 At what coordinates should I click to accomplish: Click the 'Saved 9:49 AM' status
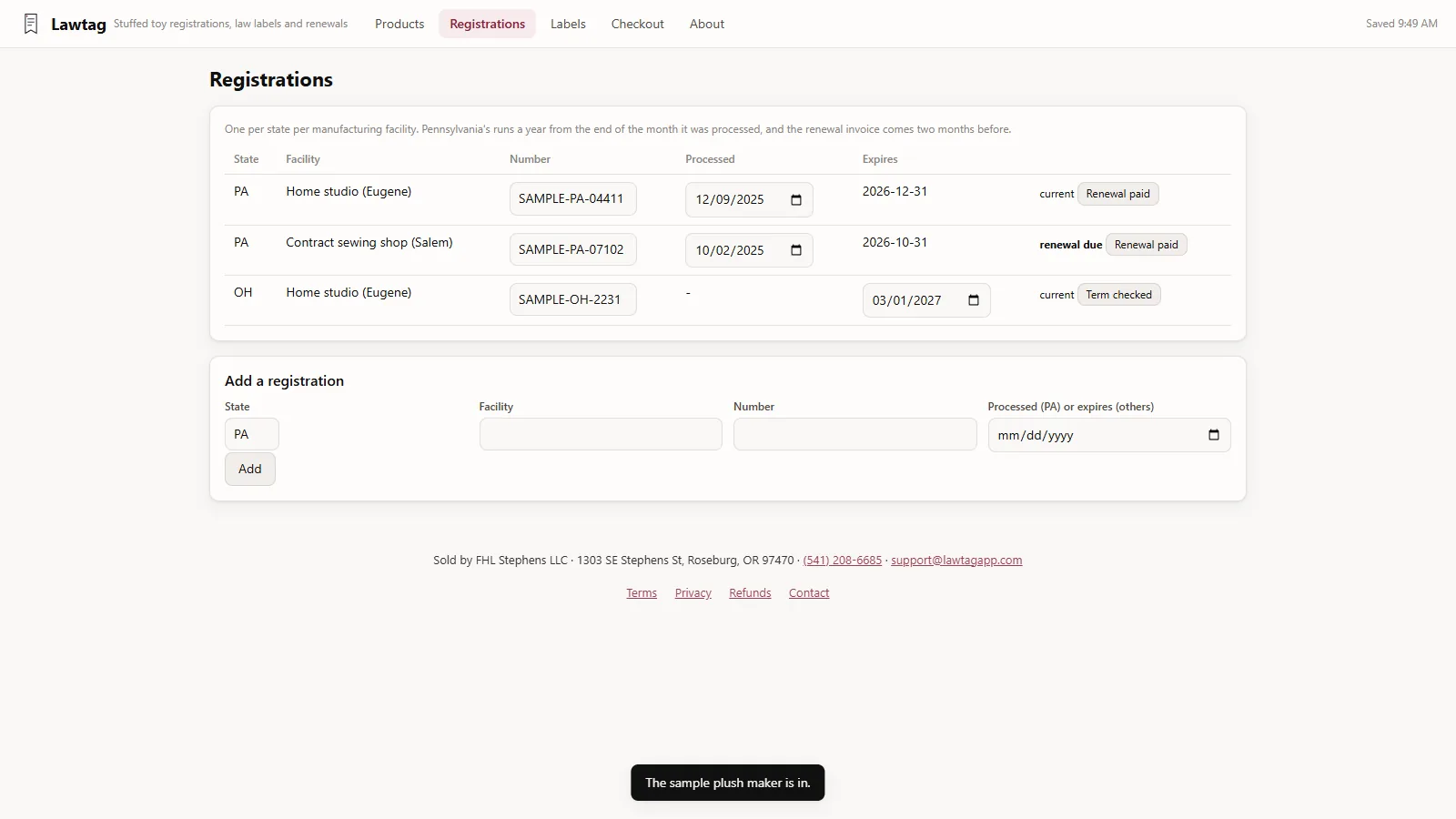tap(1401, 24)
